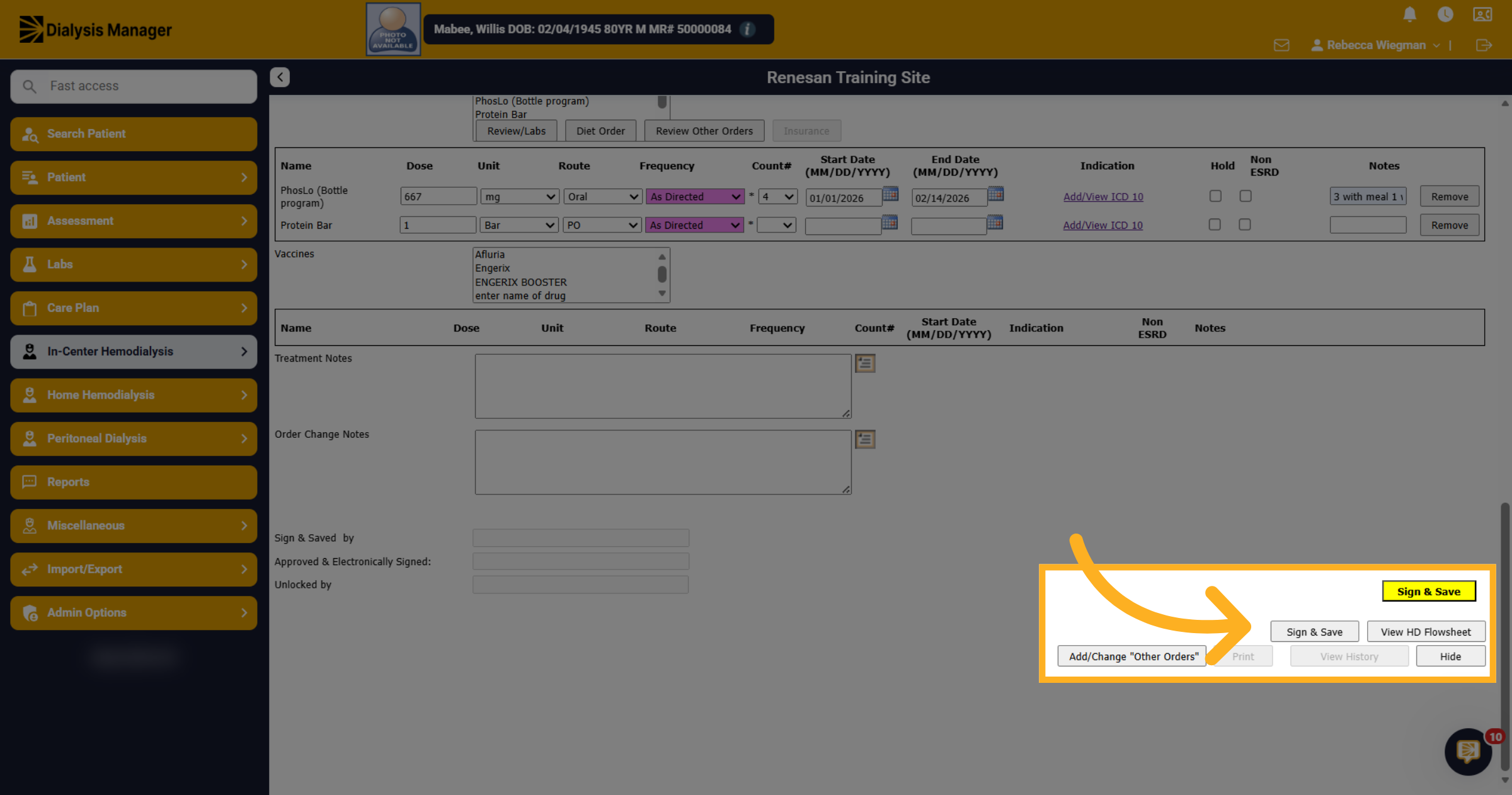The image size is (1512, 795).
Task: Expand In-Center Hemodialysis menu
Action: point(134,352)
